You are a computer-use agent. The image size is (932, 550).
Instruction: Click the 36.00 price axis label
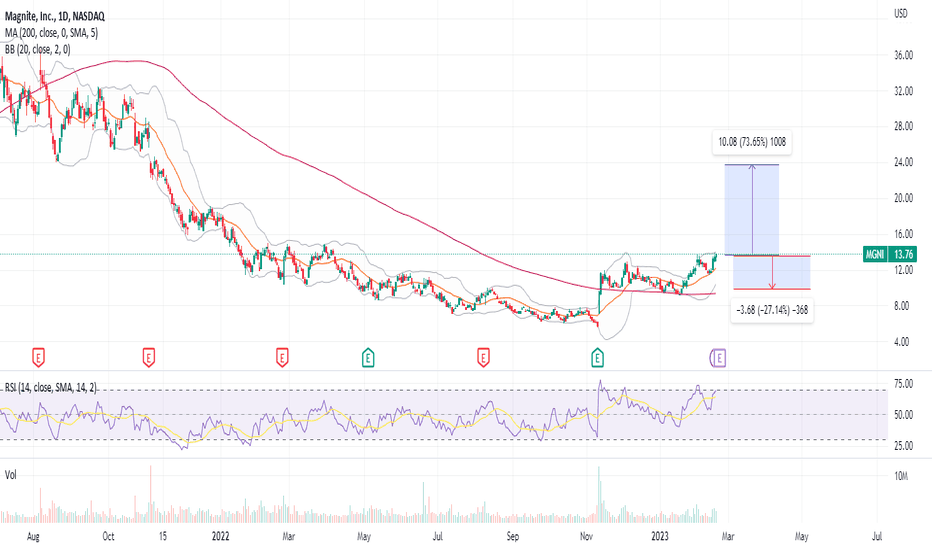(903, 55)
